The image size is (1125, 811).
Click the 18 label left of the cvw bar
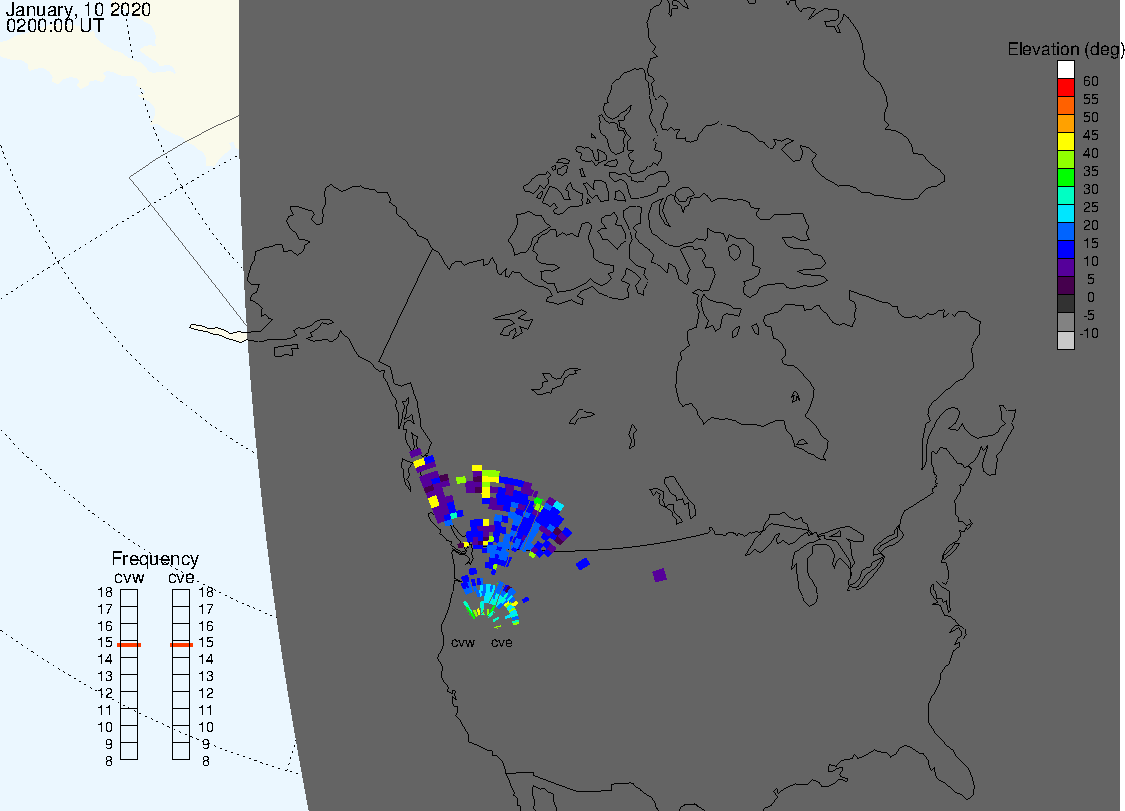(x=105, y=592)
